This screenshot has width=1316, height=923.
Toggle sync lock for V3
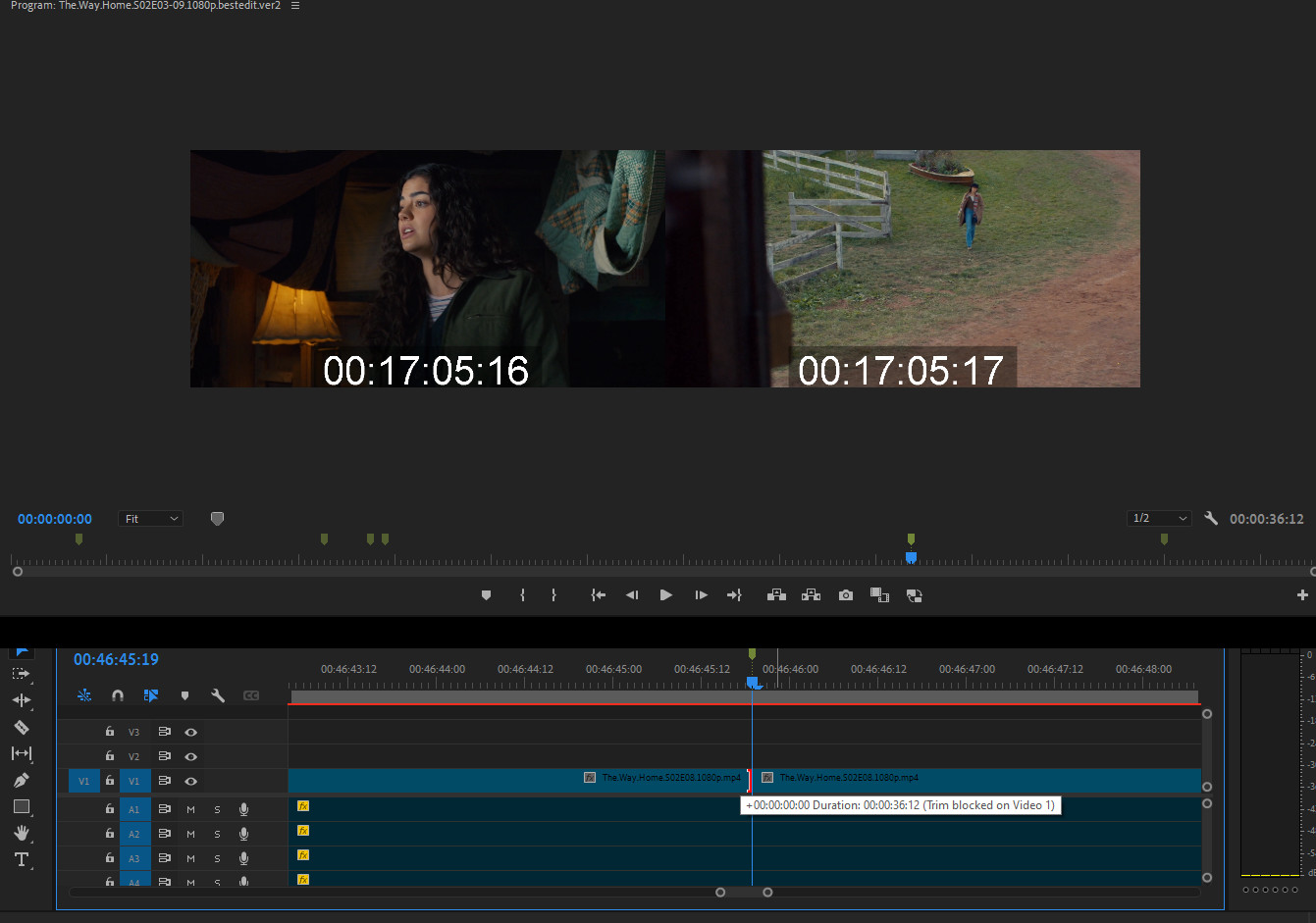point(164,732)
